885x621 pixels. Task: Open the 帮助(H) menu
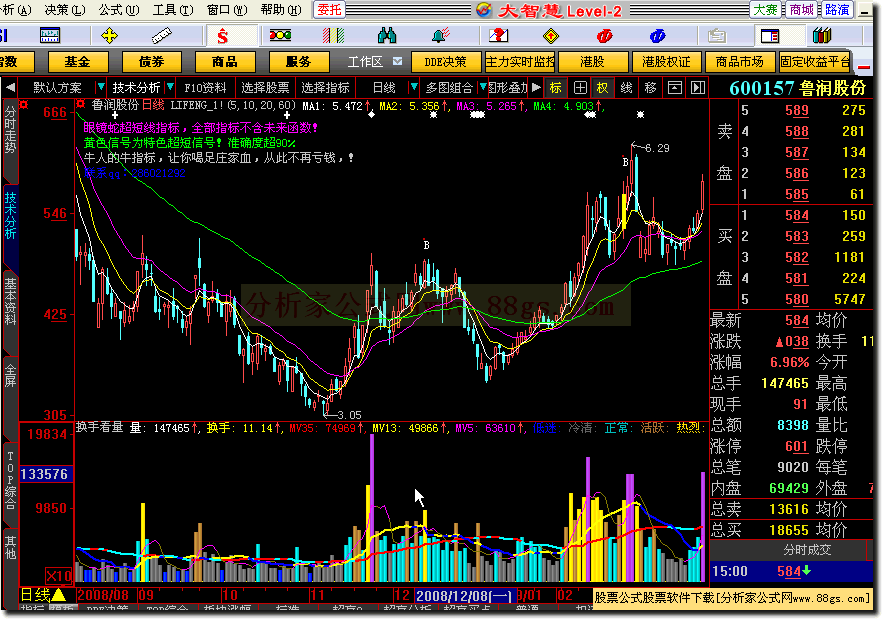(281, 10)
